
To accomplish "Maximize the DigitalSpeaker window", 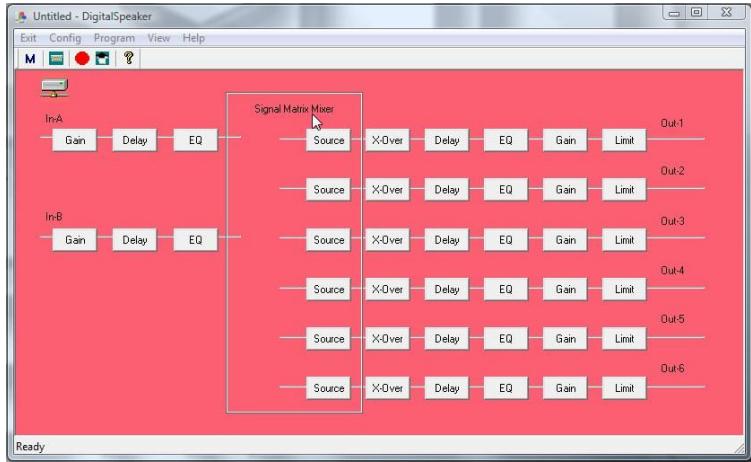I will click(x=696, y=12).
